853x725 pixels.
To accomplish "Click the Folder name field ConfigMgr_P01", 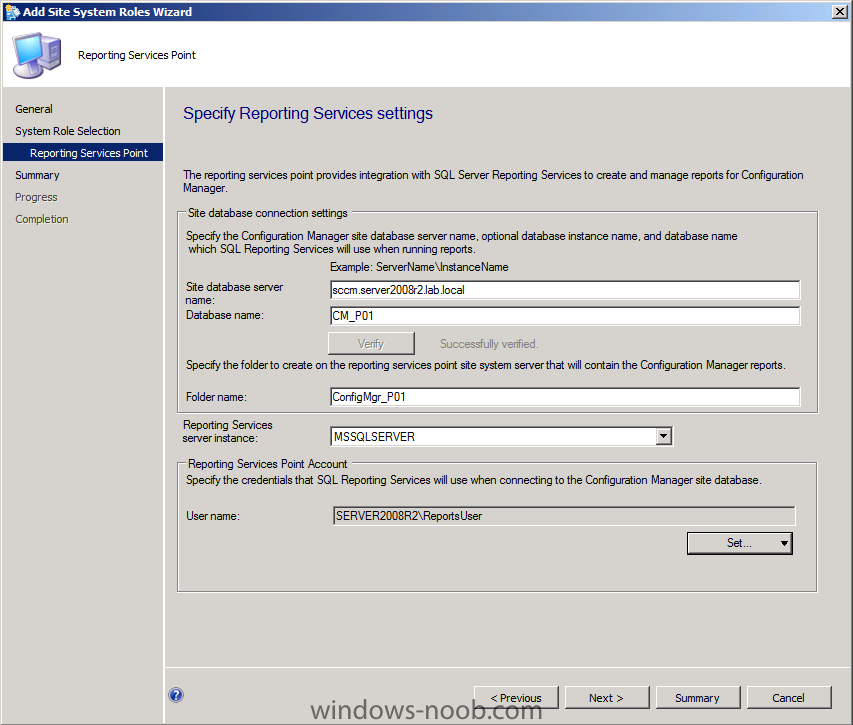I will coord(565,397).
